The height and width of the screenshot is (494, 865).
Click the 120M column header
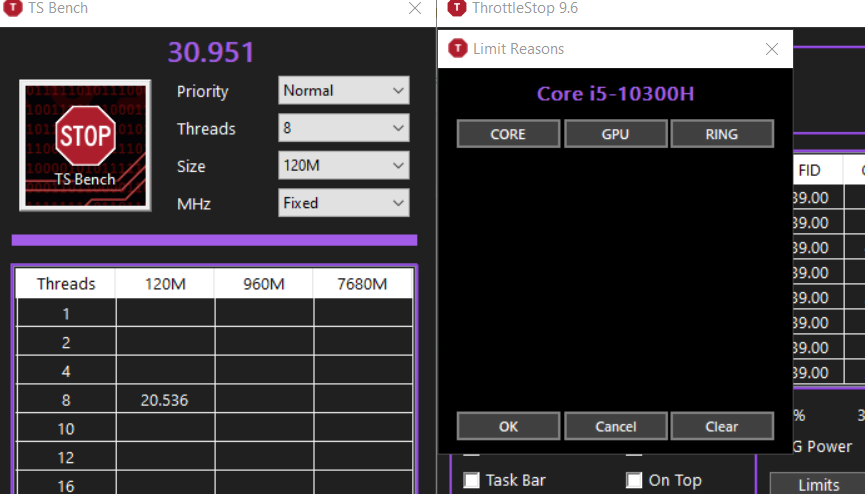165,284
